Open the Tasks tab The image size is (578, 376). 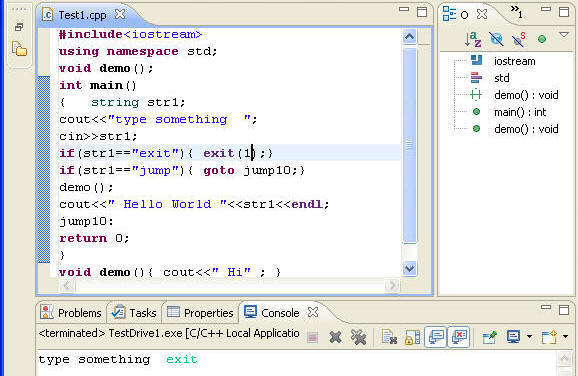coord(134,313)
